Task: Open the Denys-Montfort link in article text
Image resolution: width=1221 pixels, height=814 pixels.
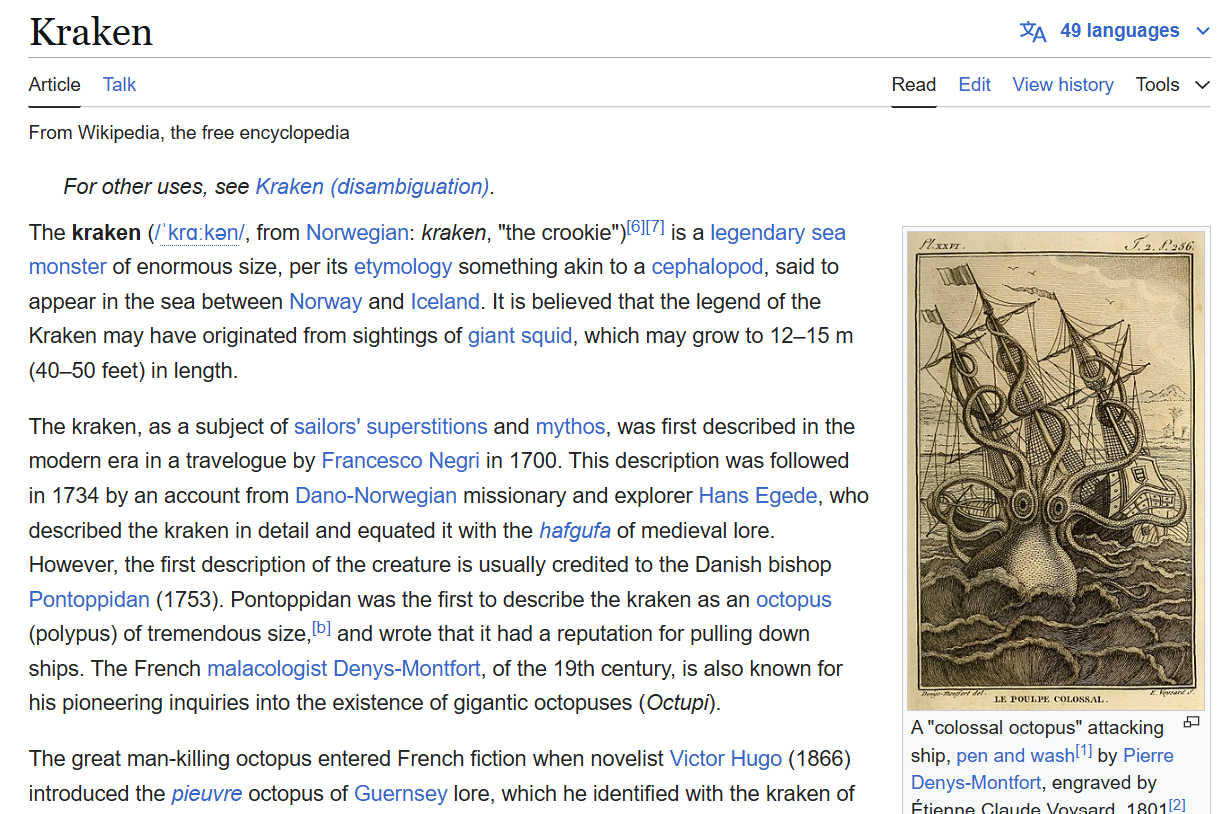Action: click(x=407, y=669)
